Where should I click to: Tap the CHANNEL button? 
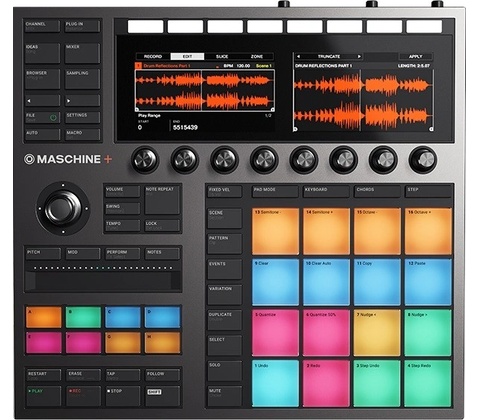point(43,26)
